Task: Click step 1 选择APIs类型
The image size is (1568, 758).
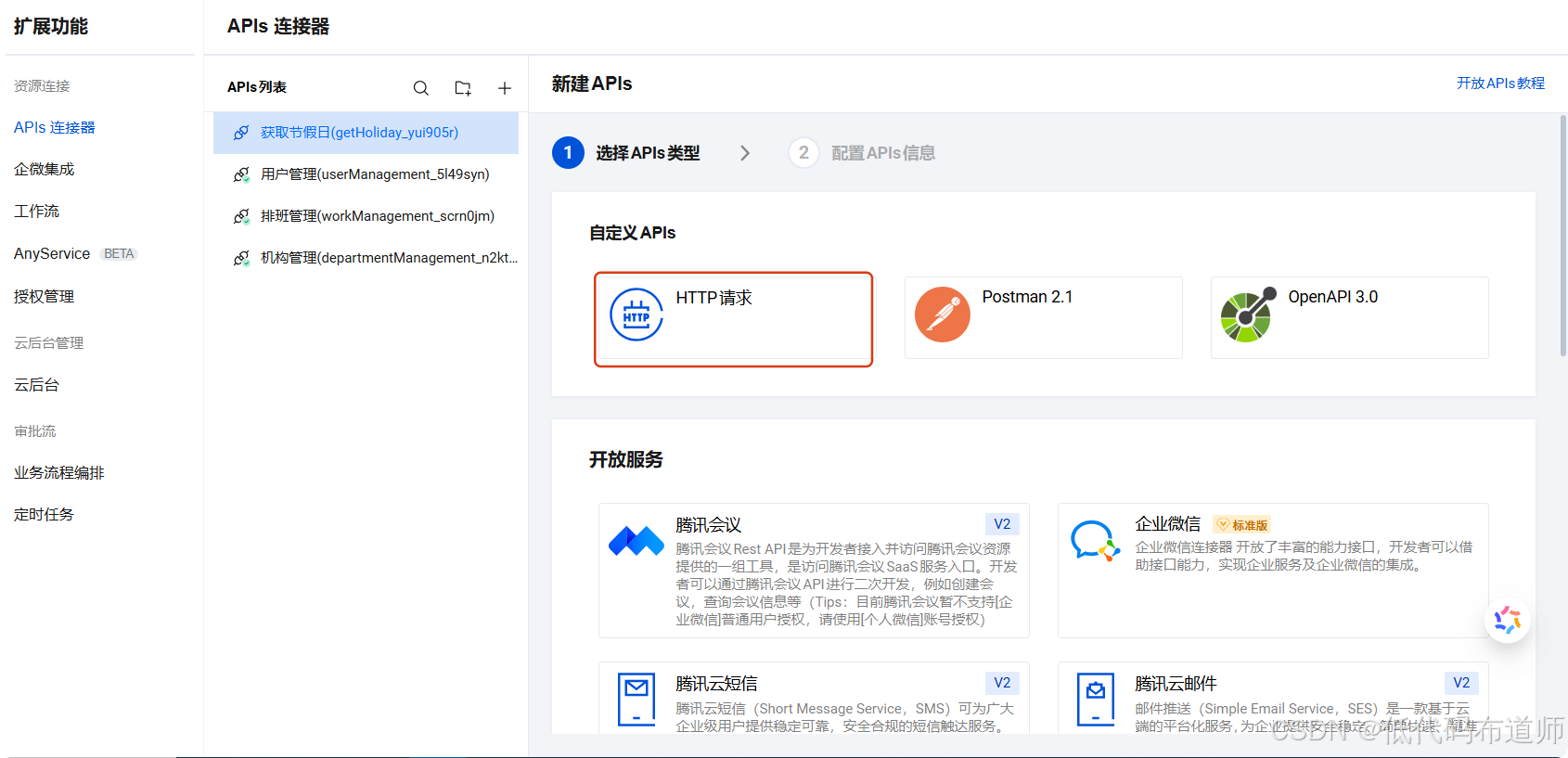Action: (626, 153)
